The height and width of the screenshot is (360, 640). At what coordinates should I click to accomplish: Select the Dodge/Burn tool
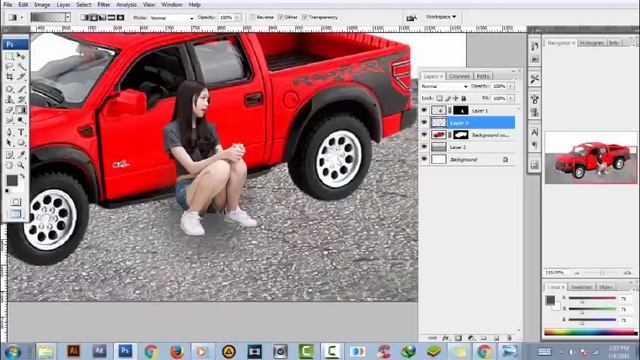[x=21, y=120]
